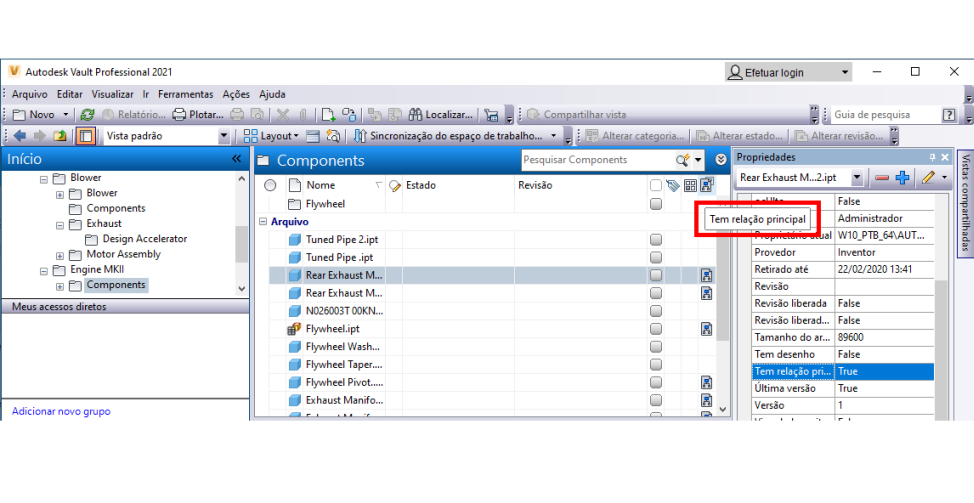Viewport: 974px width, 503px height.
Task: Tick the Tuned Pipe 2.ipt checkbox
Action: [x=656, y=240]
